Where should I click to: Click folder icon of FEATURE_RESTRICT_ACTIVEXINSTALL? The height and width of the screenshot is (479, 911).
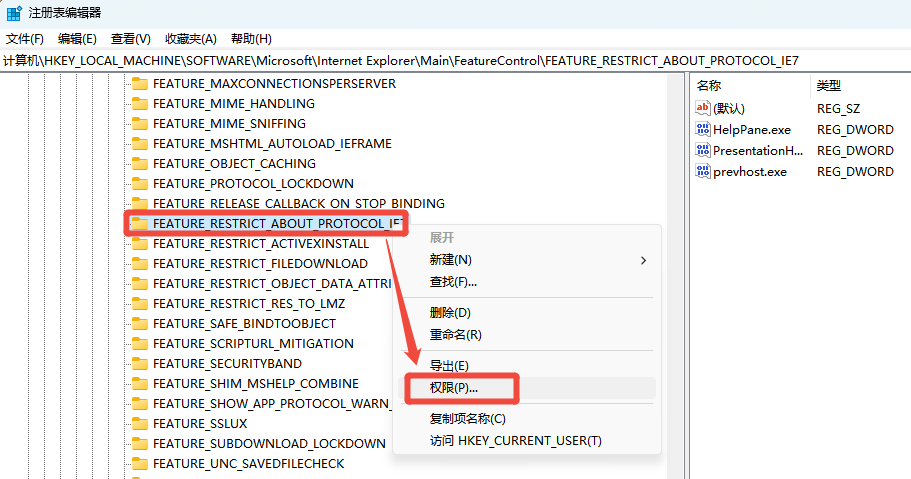(139, 244)
